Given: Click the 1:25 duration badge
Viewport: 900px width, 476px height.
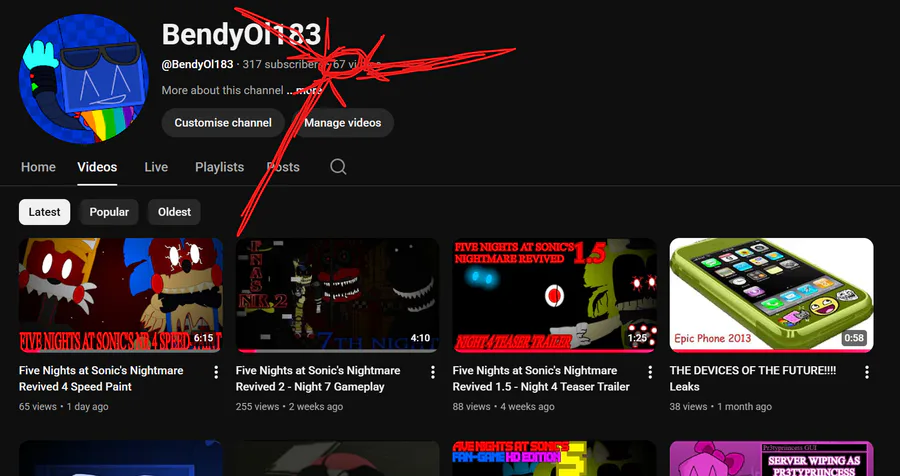Looking at the screenshot, I should point(637,338).
